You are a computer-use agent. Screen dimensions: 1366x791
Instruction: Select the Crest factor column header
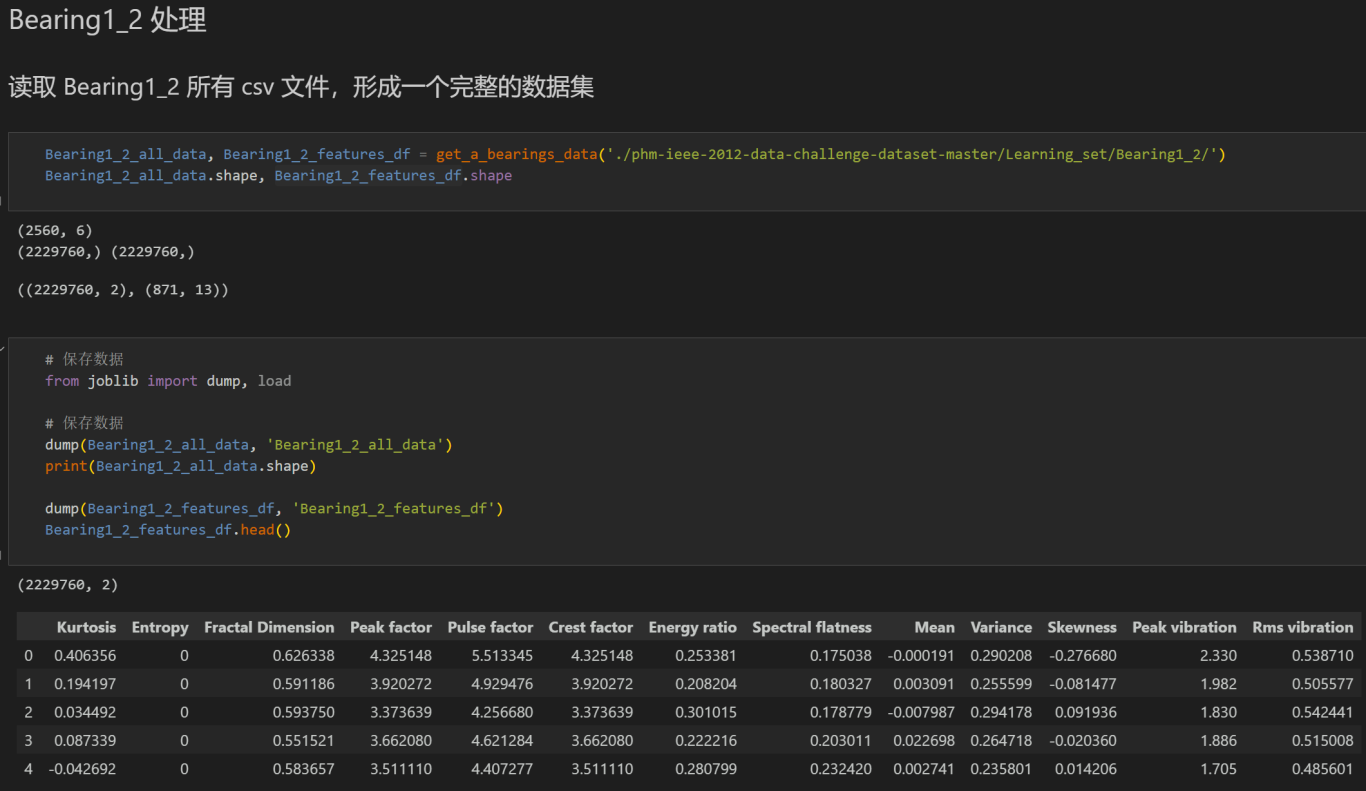590,627
